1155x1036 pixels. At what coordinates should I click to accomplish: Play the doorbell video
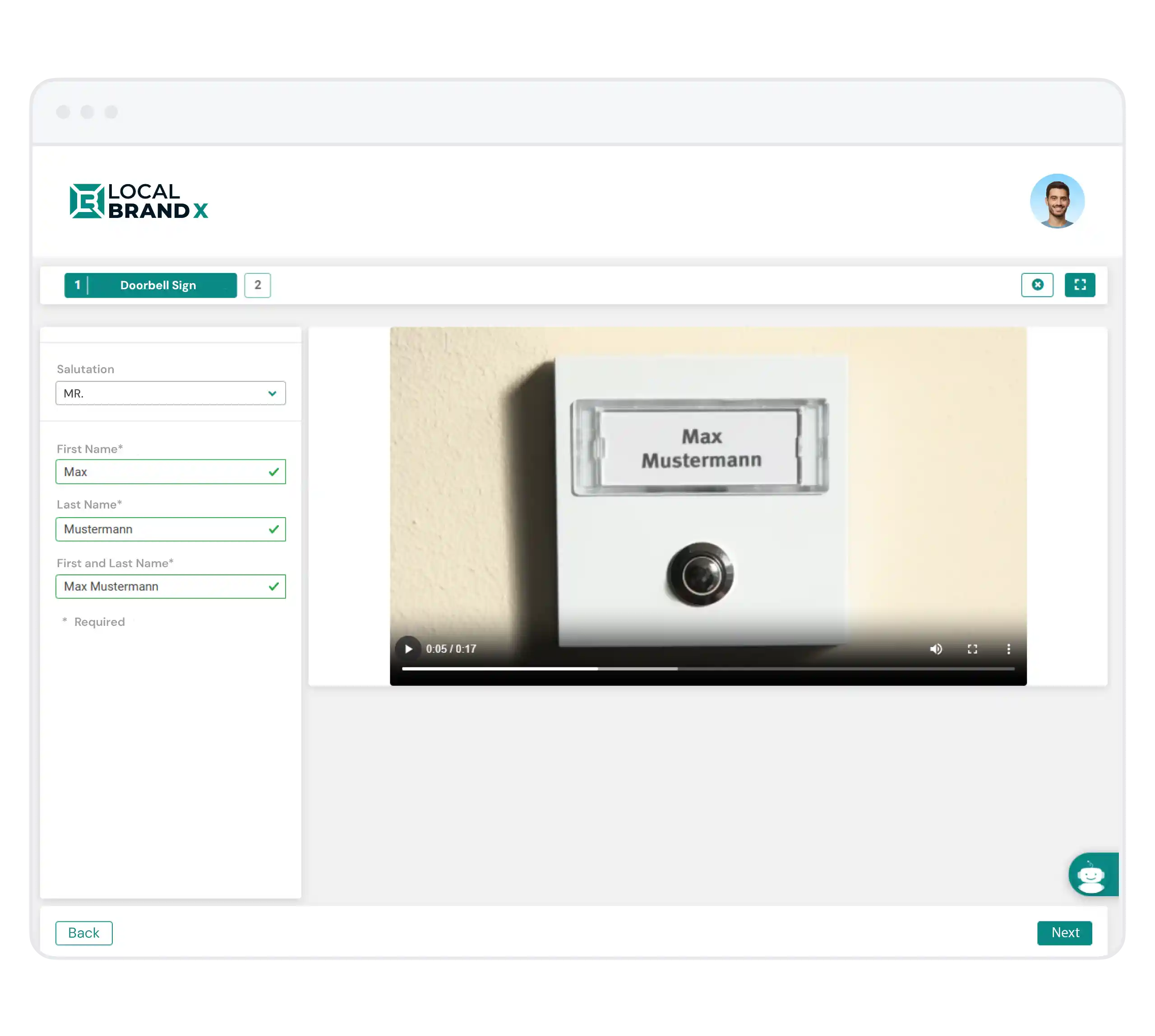click(x=408, y=648)
